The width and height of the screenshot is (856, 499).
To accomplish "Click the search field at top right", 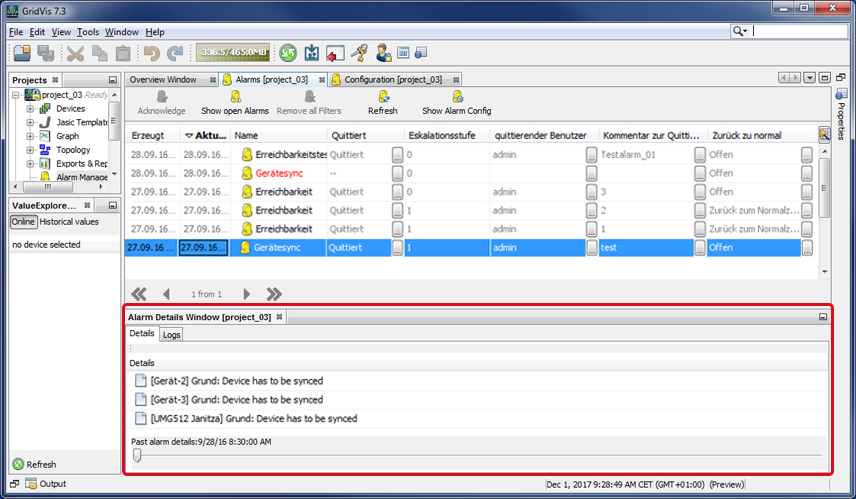I will [x=800, y=31].
